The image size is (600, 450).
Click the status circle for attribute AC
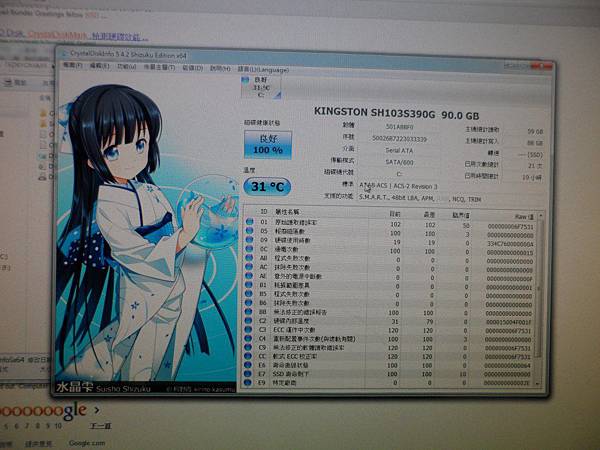[x=249, y=266]
